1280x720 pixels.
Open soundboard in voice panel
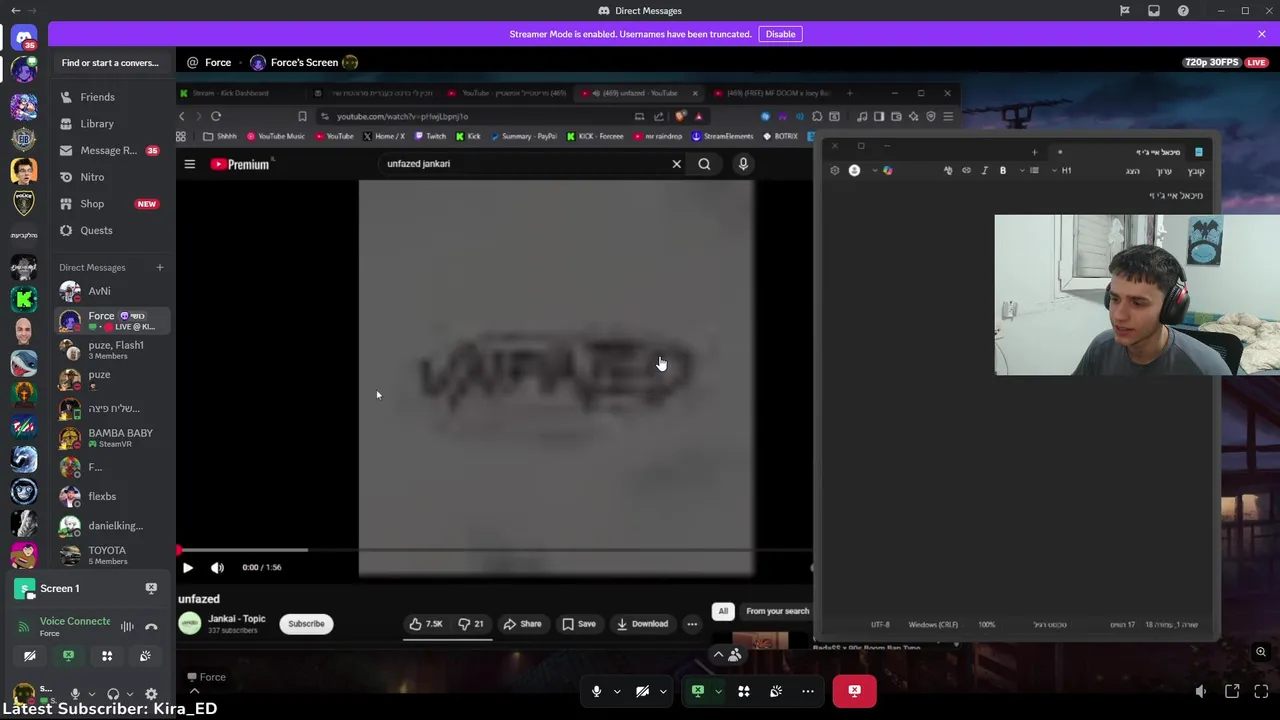(145, 656)
